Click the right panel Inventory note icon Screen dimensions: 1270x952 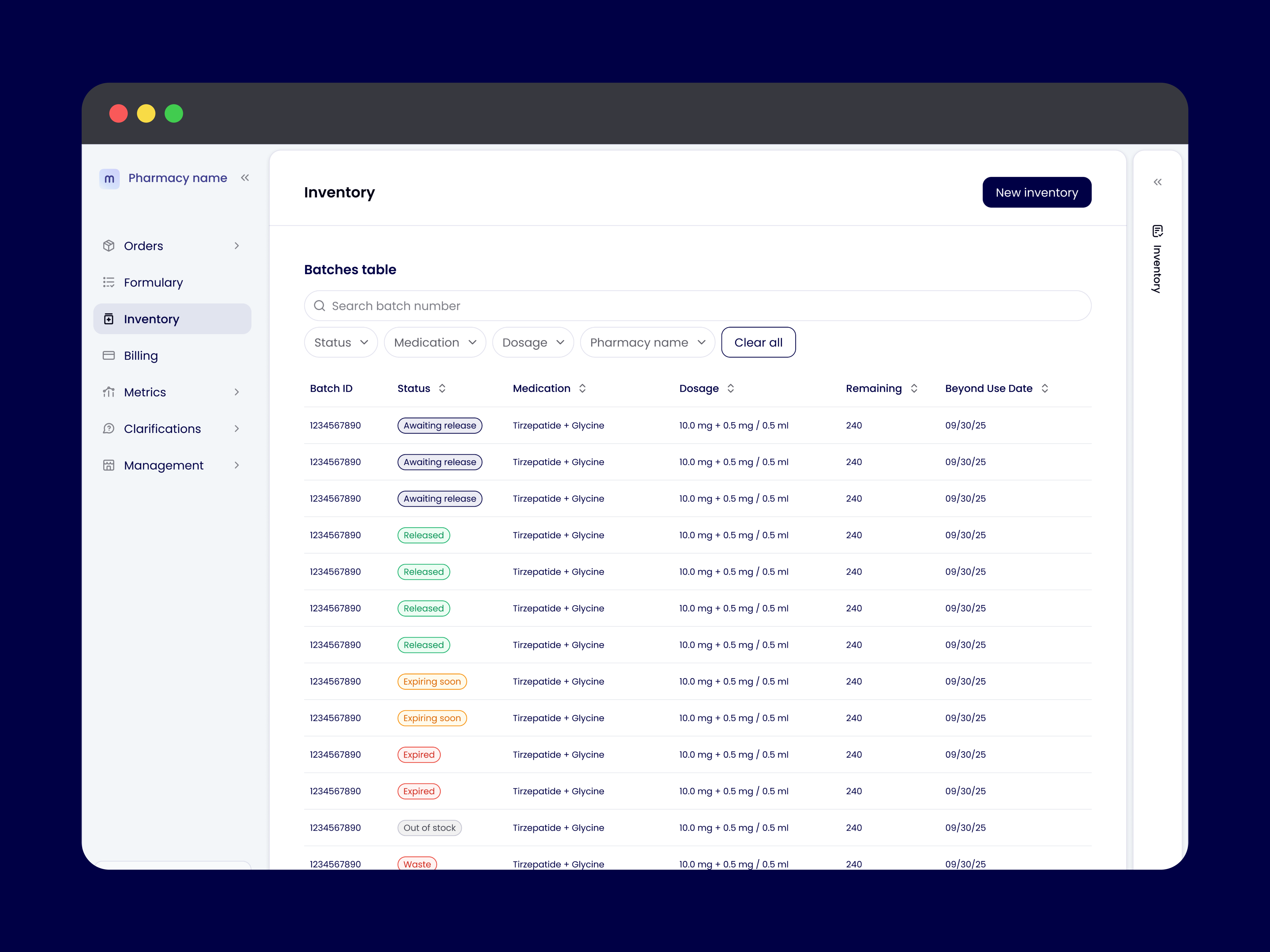tap(1158, 231)
